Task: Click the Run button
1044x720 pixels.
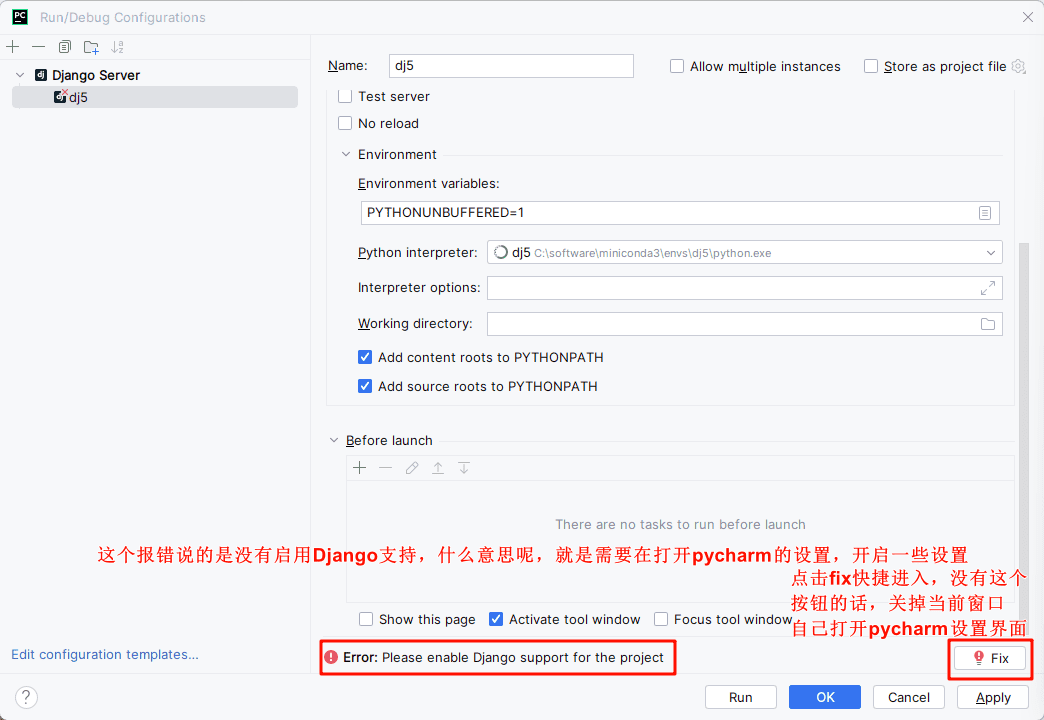Action: (740, 697)
